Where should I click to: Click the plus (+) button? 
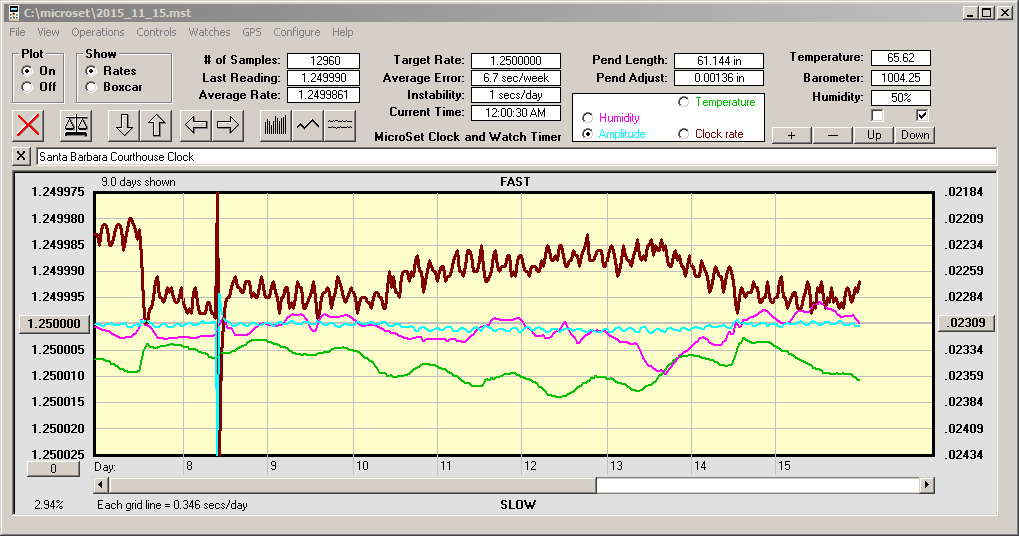pyautogui.click(x=791, y=135)
